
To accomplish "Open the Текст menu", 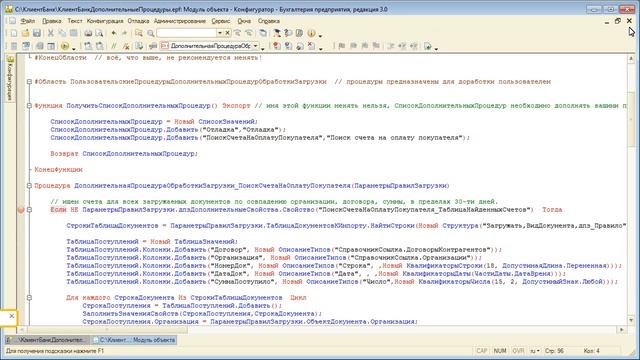I will 75,21.
